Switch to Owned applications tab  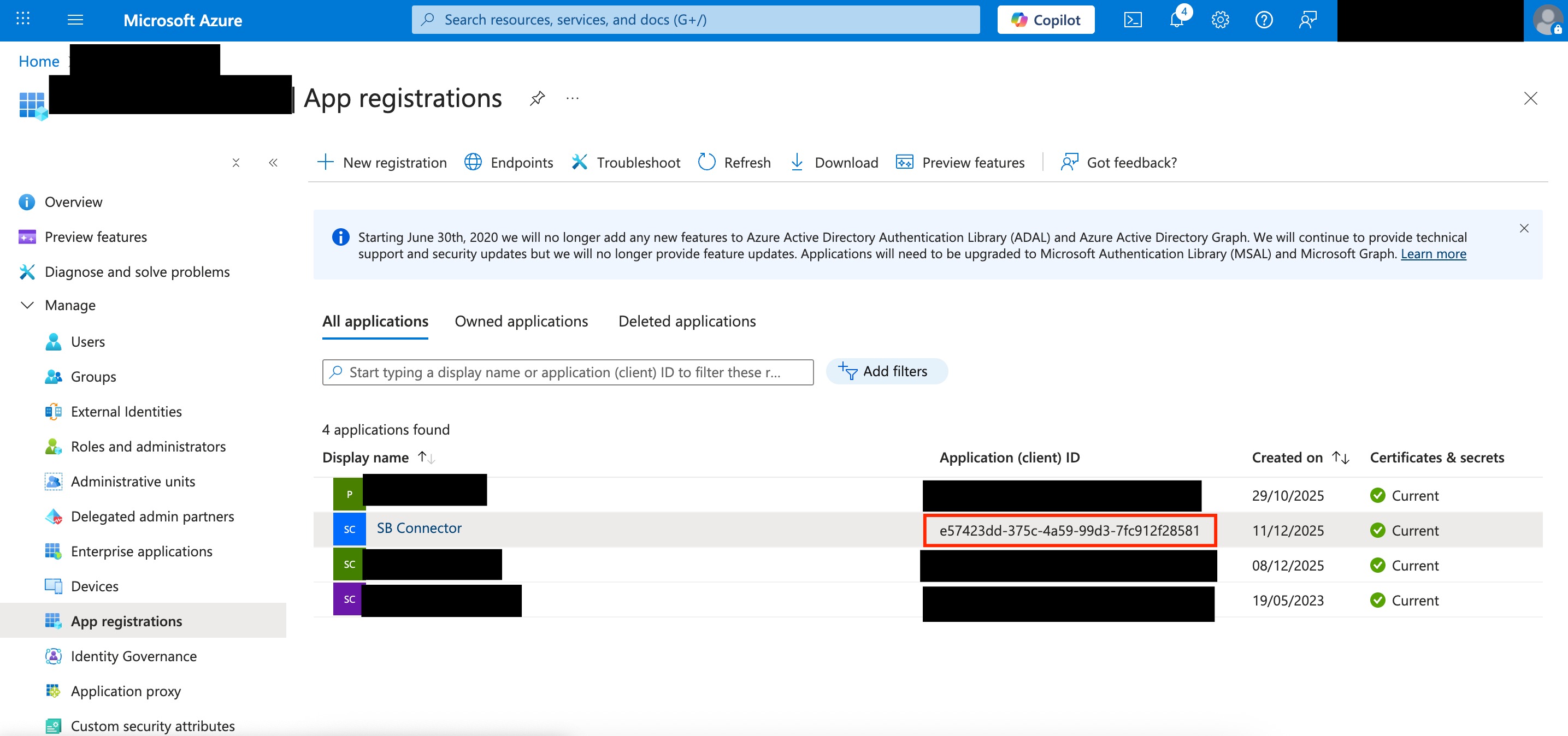pyautogui.click(x=521, y=321)
